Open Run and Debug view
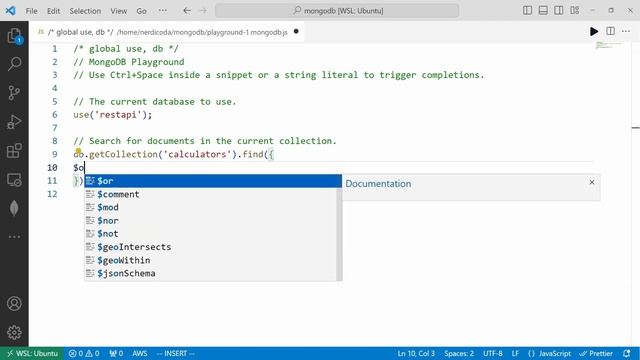Image resolution: width=640 pixels, height=360 pixels. coord(14,122)
